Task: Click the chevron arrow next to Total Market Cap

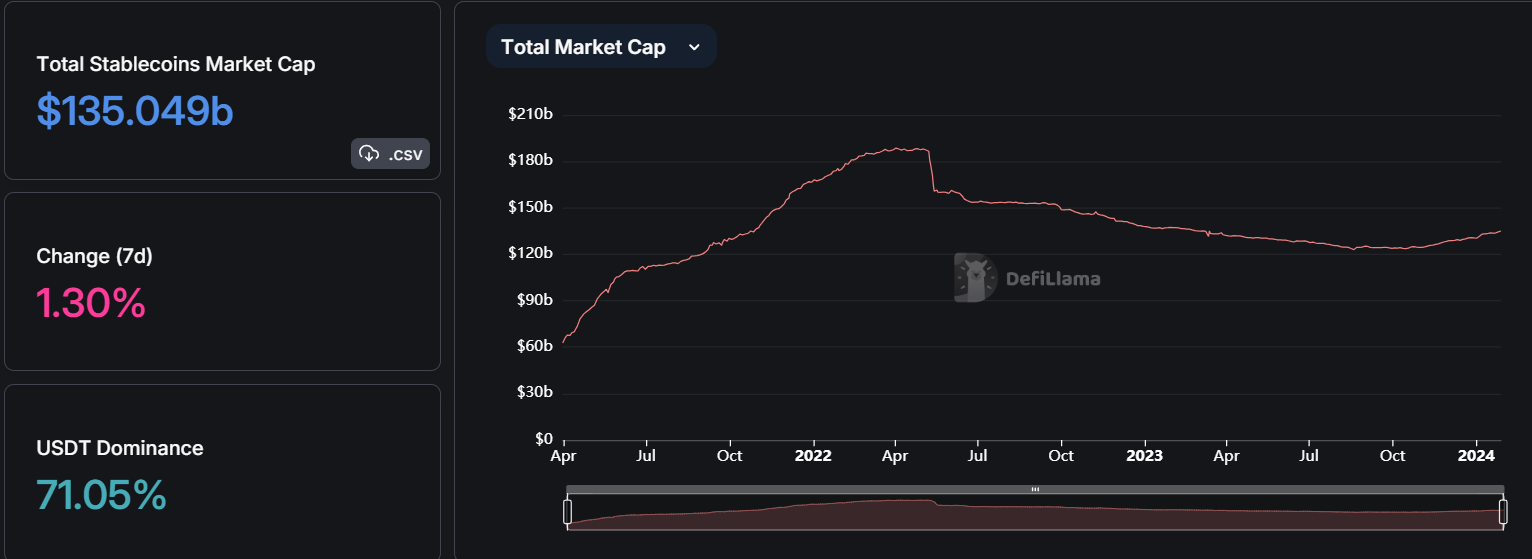Action: point(694,47)
